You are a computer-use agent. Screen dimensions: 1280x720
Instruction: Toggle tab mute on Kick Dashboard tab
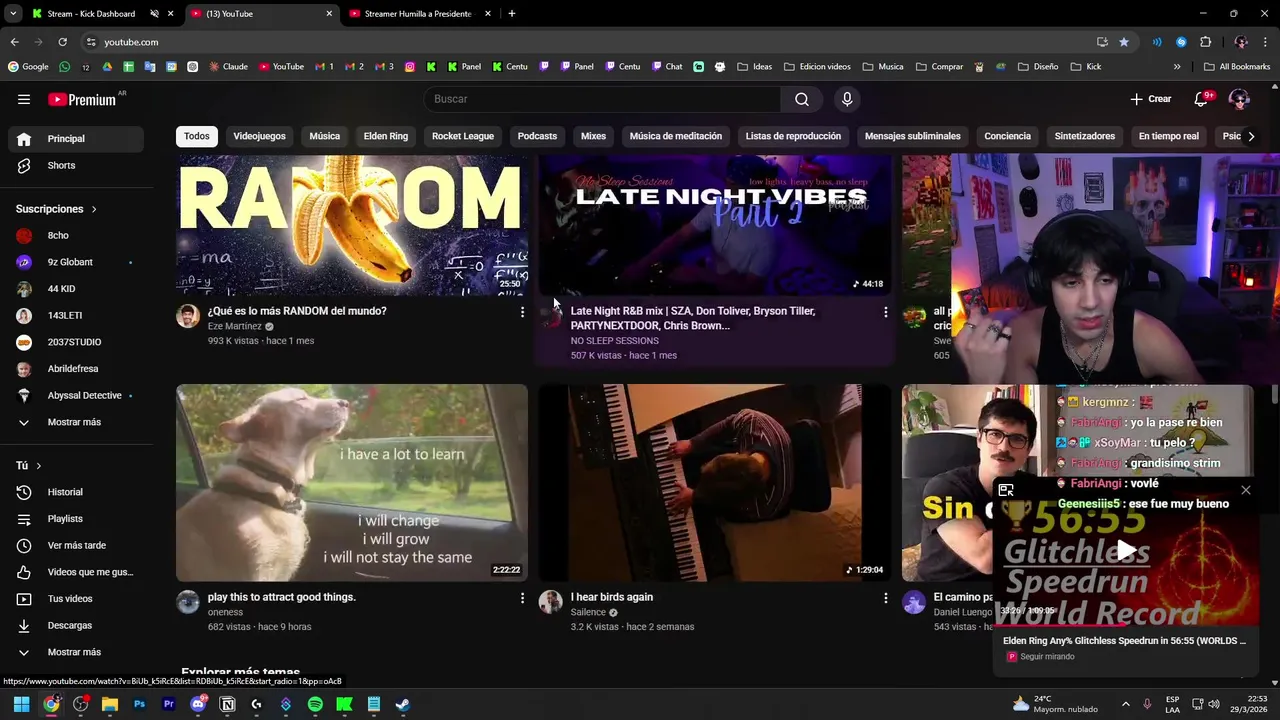pyautogui.click(x=154, y=14)
